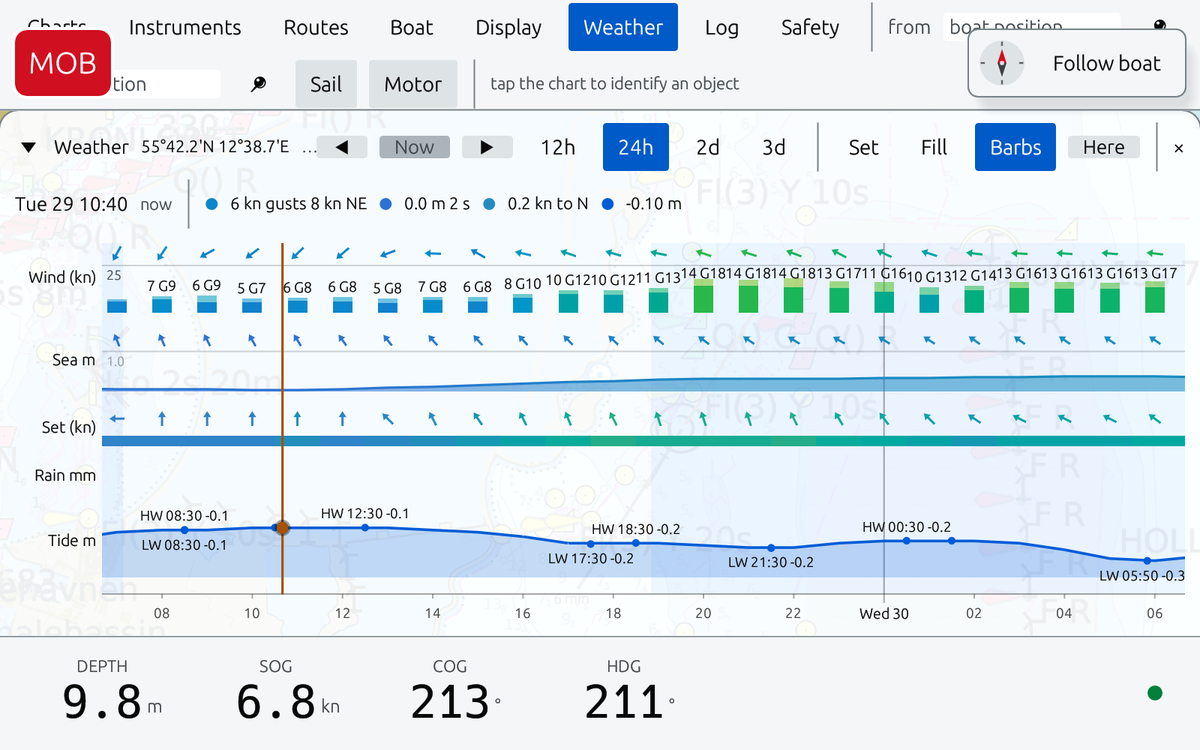The image size is (1200, 750).
Task: Click the Set option in weather toolbar
Action: (863, 148)
